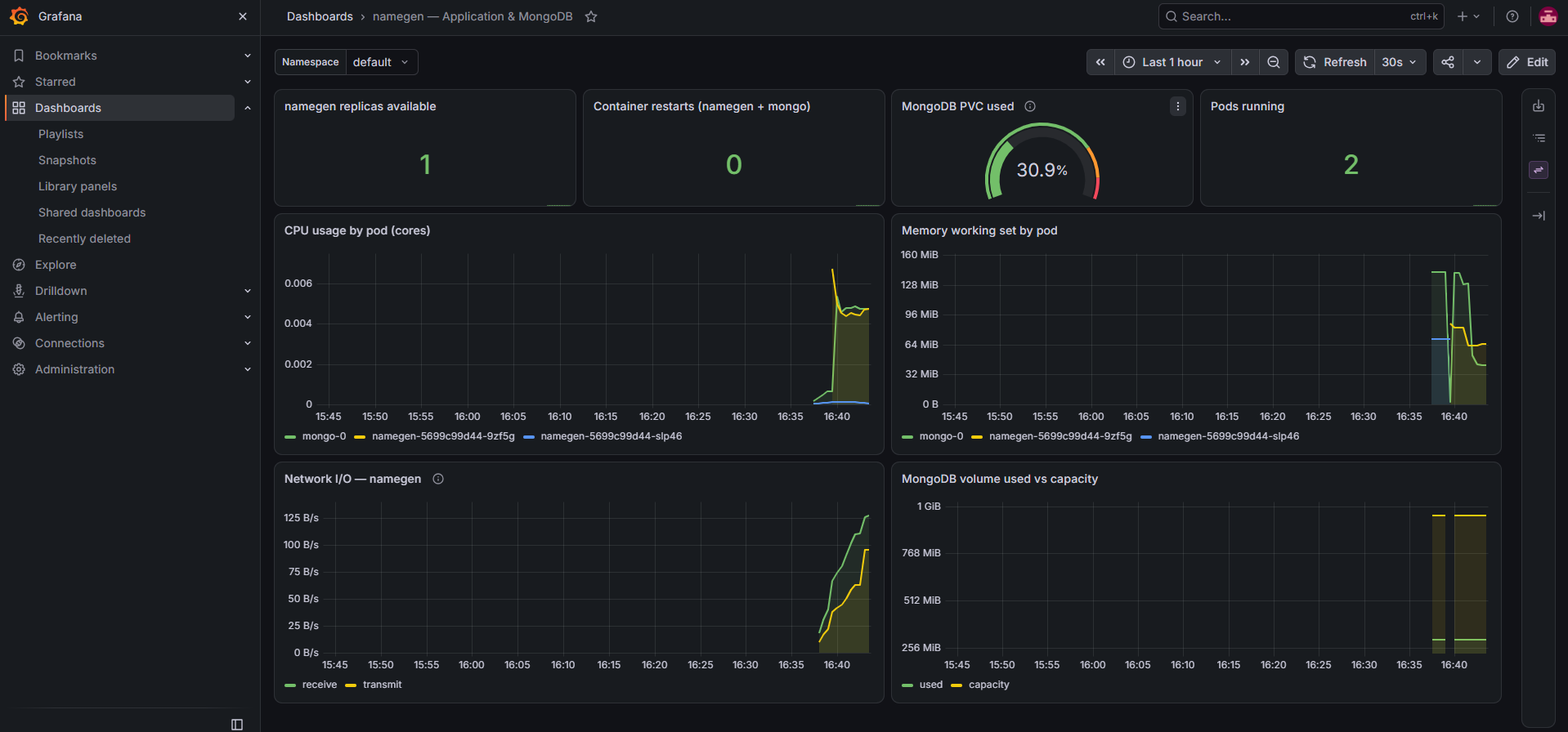The width and height of the screenshot is (1568, 732).
Task: Click the plus new item icon
Action: click(1468, 16)
